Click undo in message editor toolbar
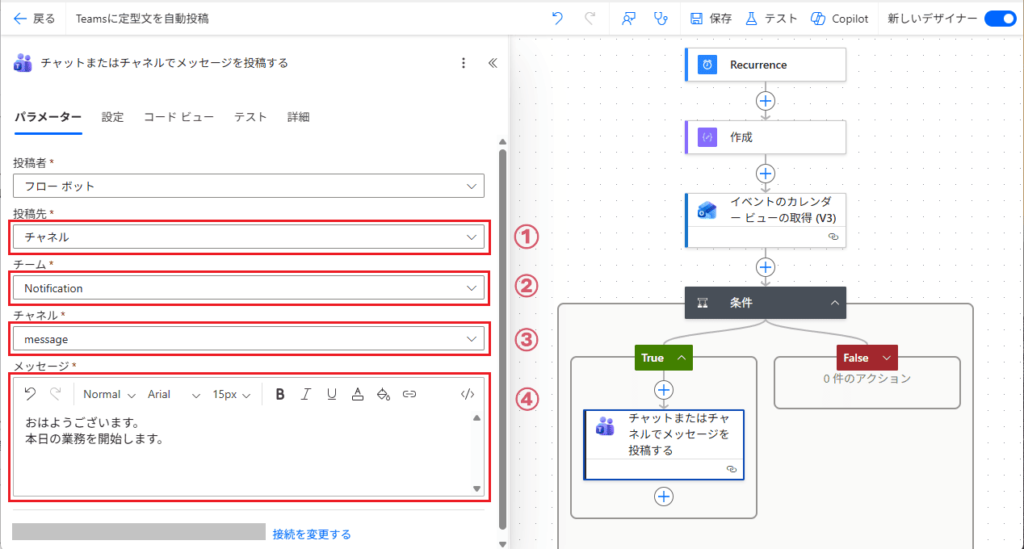 [30, 394]
